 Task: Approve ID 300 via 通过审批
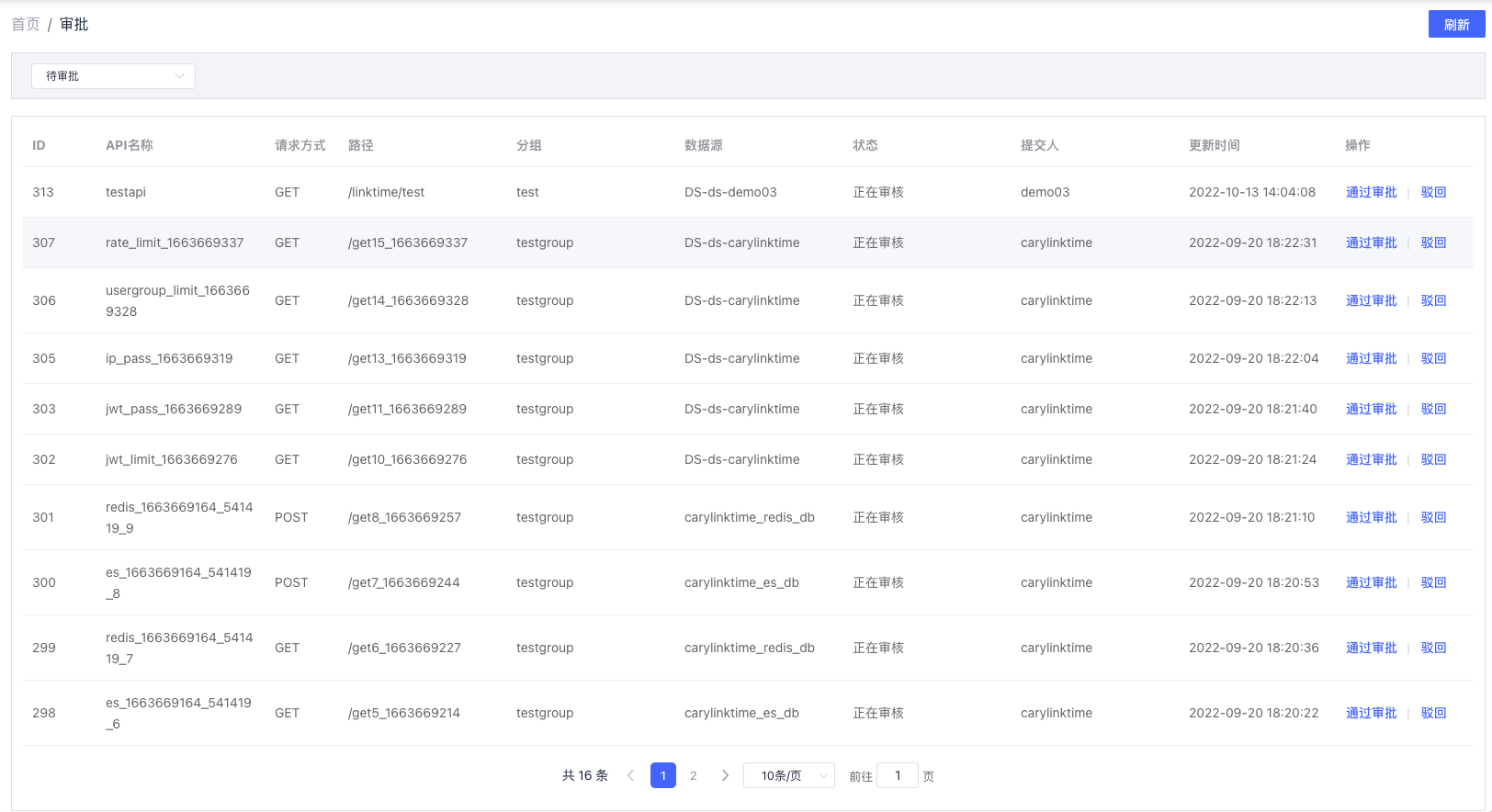pyautogui.click(x=1371, y=582)
